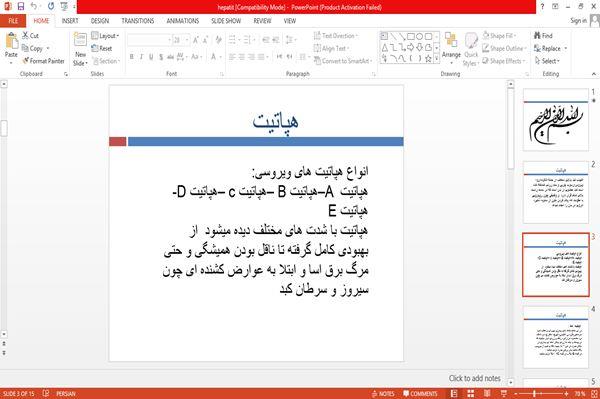Expand the Section dropdown

[106, 61]
